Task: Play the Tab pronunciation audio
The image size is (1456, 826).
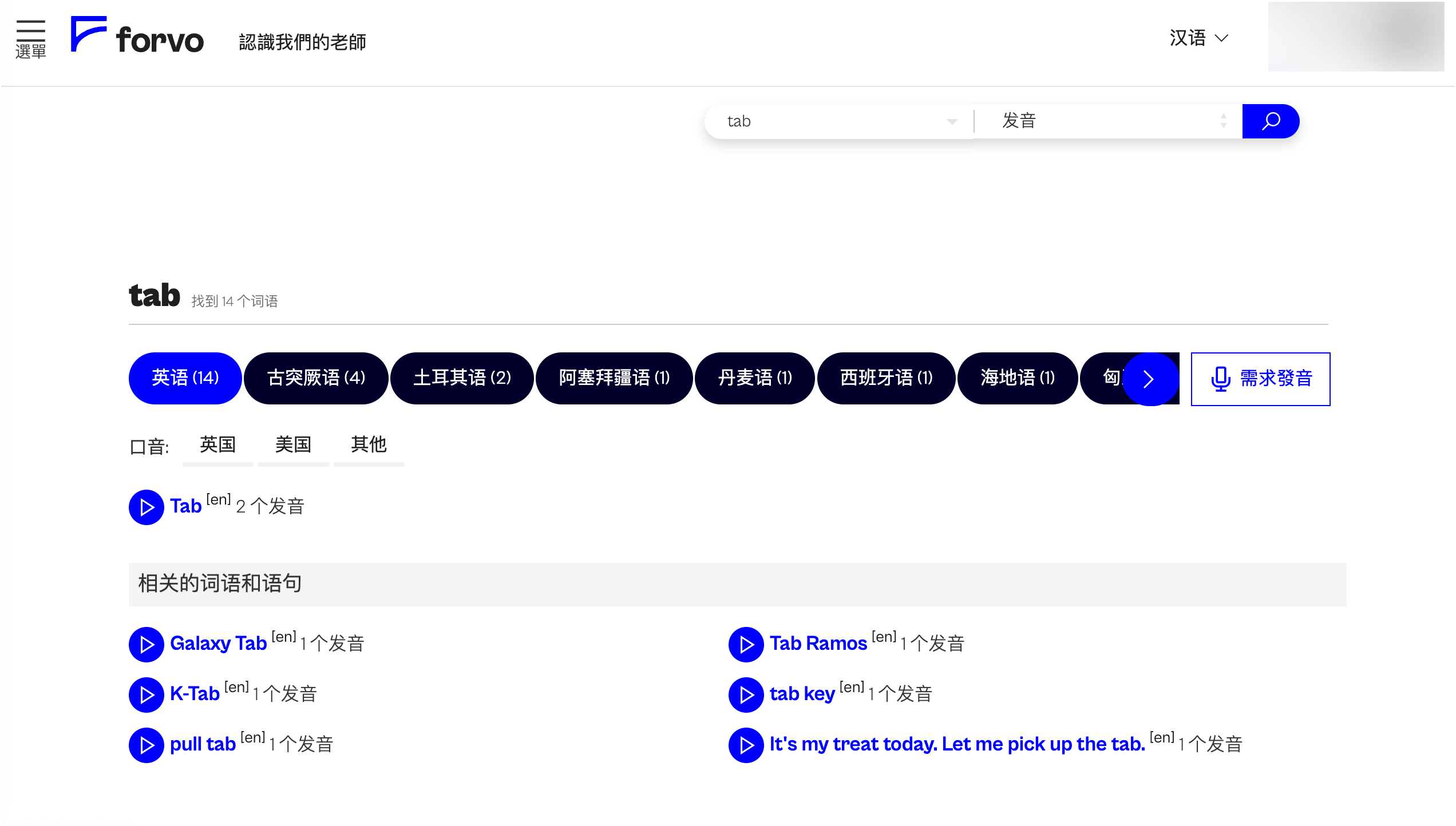Action: coord(147,507)
